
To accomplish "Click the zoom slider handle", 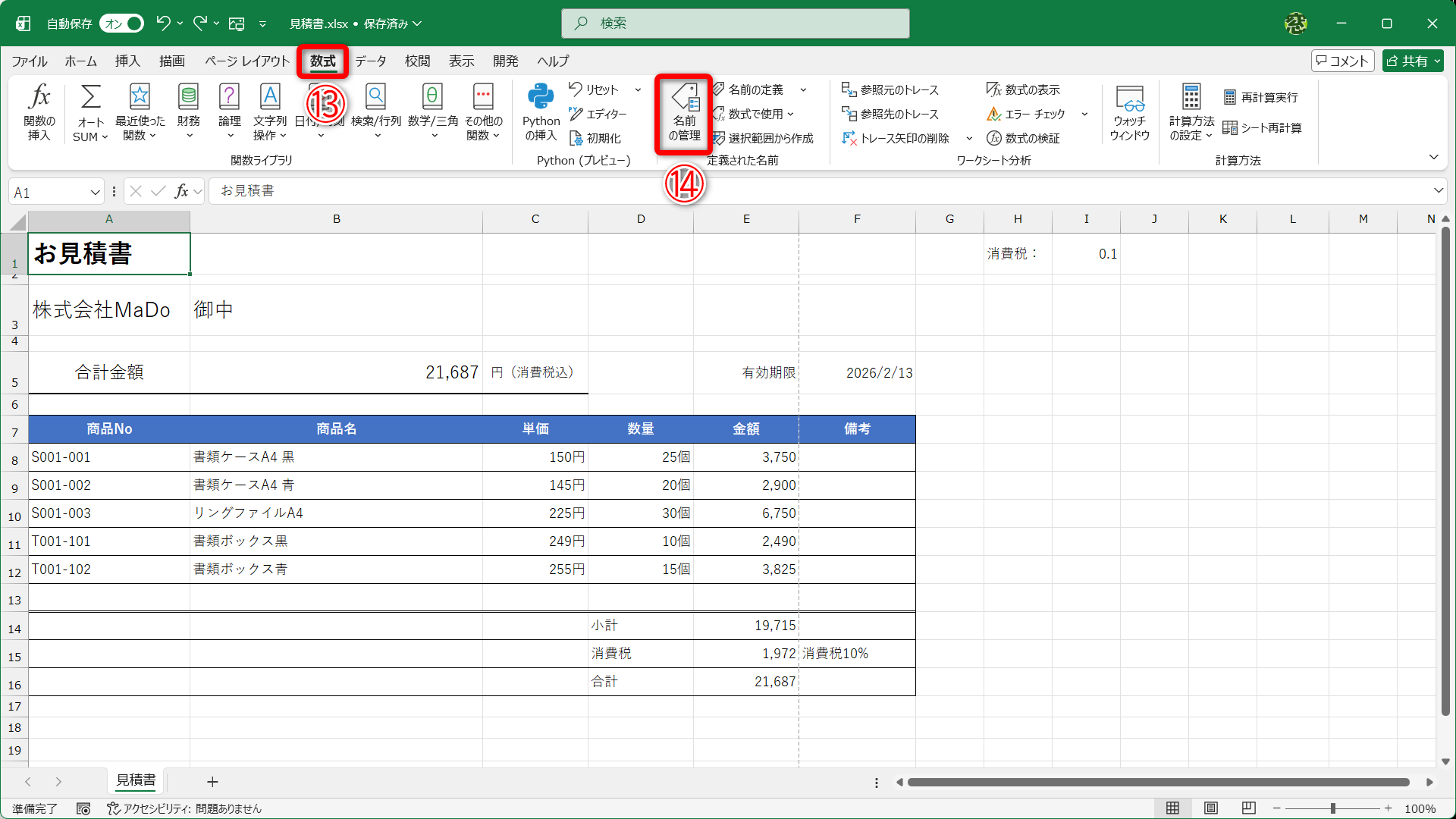I will coord(1332,808).
